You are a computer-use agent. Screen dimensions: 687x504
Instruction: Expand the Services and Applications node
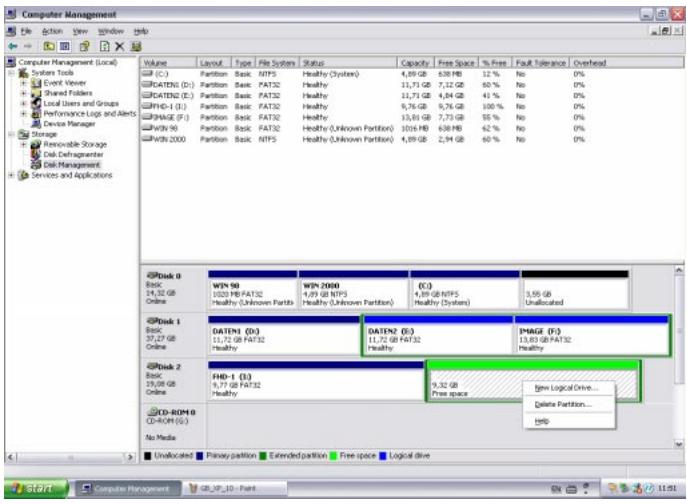(12, 175)
